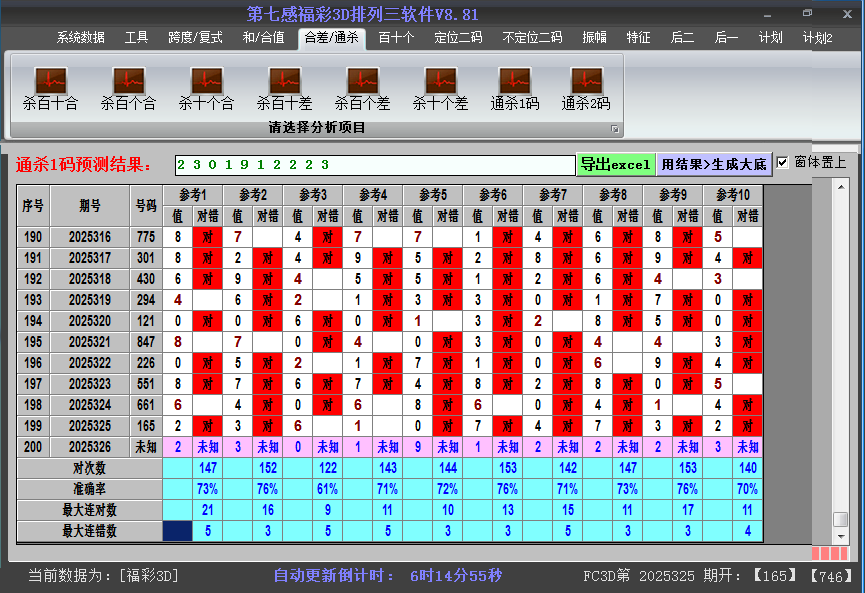Open the 工具 menu tab
865x593 pixels.
coord(136,37)
